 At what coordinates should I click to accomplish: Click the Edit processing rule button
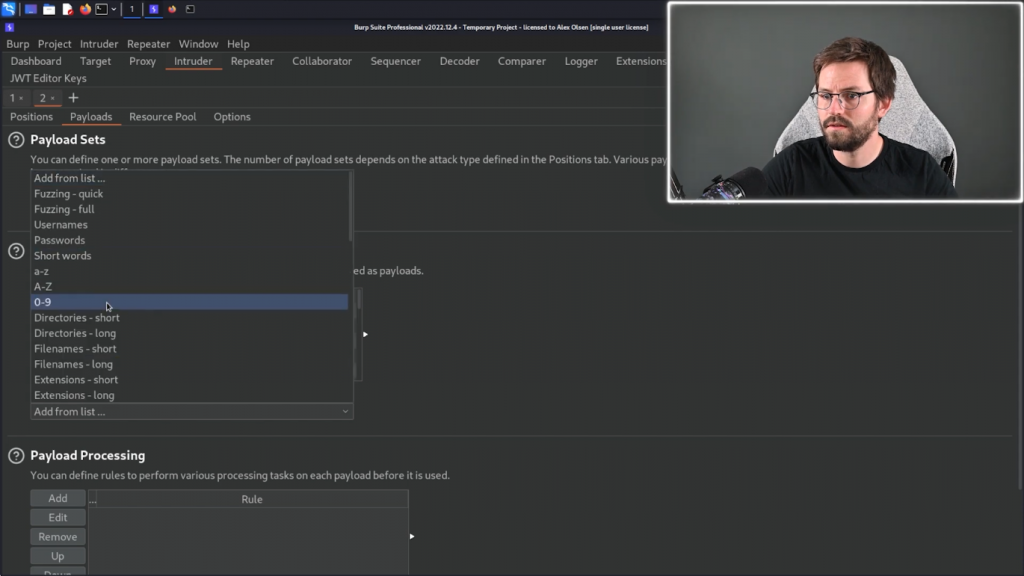(x=57, y=517)
